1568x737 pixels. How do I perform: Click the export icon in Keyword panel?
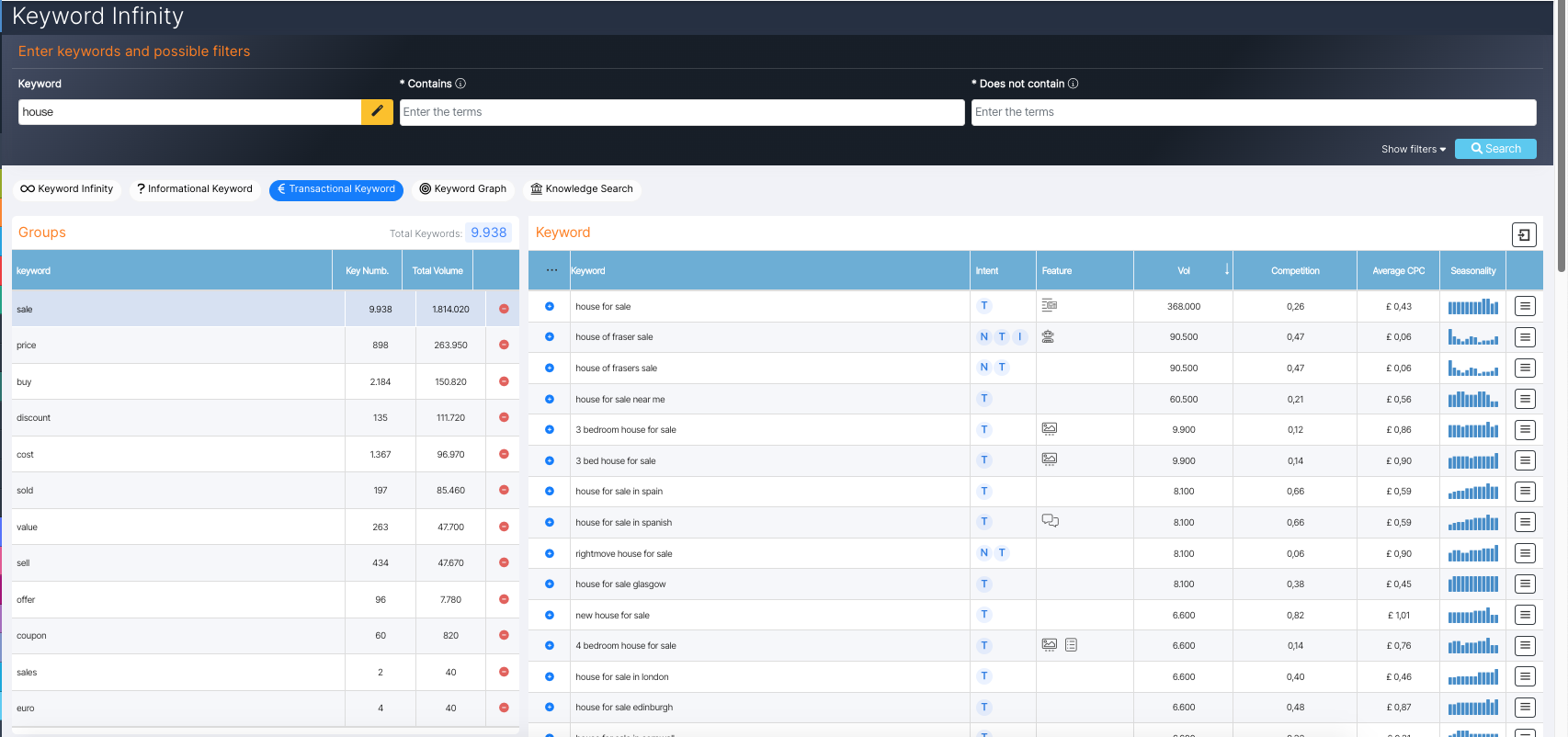[x=1524, y=235]
